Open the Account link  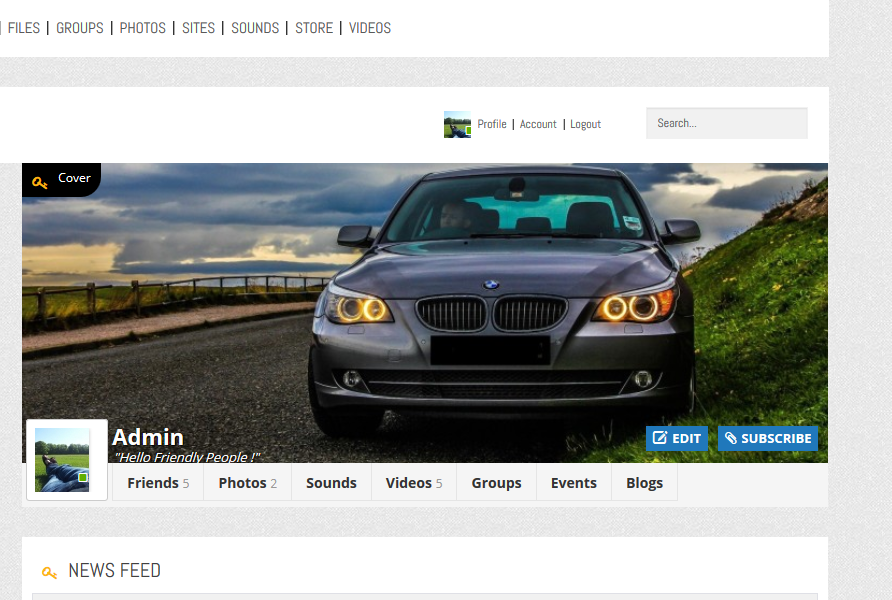[538, 124]
